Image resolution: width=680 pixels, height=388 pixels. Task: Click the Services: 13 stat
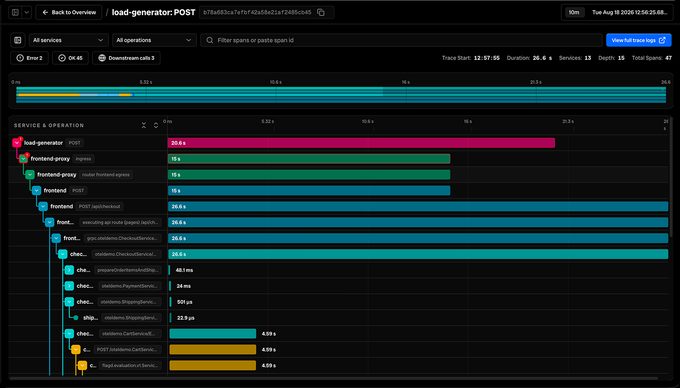(575, 58)
